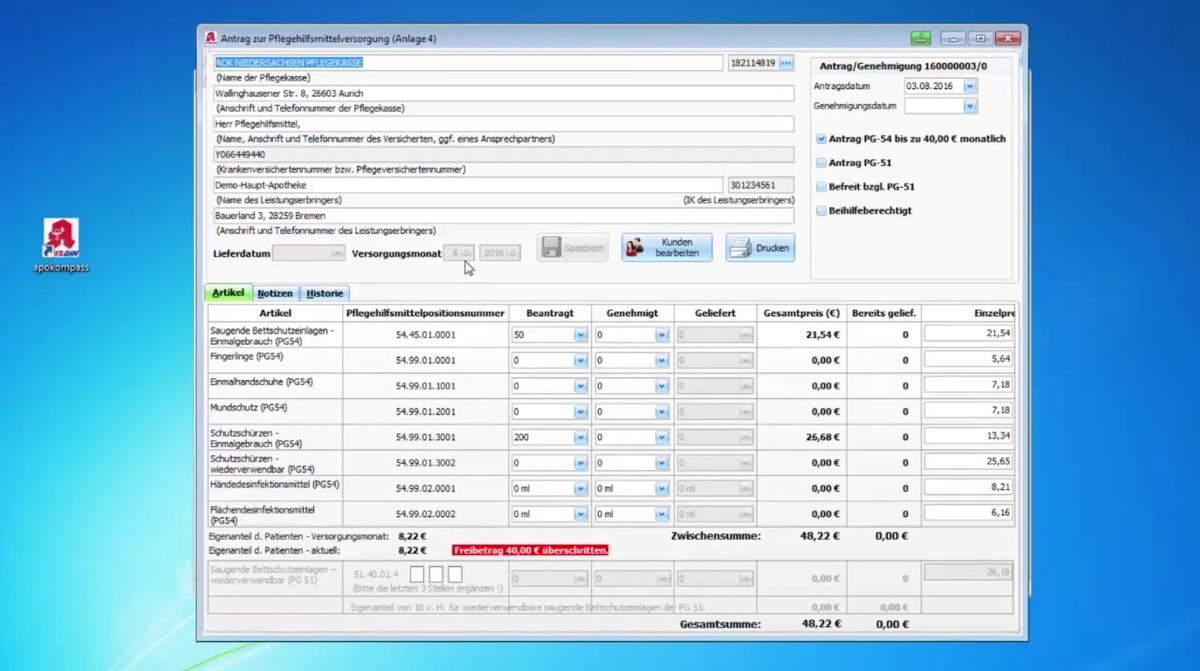1200x671 pixels.
Task: Click into the Lieferdatum input field
Action: point(308,253)
